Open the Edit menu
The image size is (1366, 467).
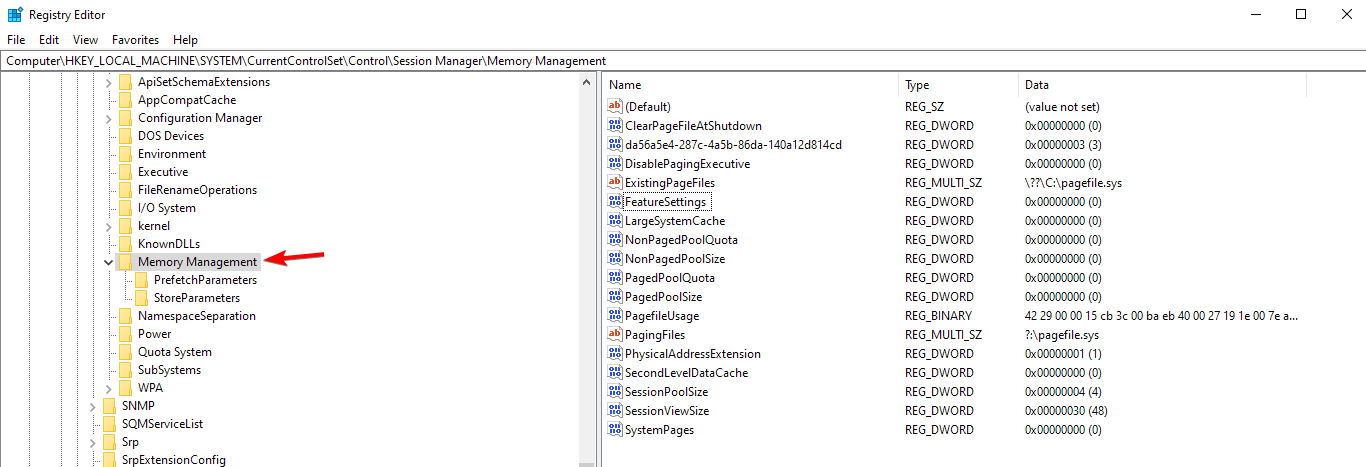49,40
